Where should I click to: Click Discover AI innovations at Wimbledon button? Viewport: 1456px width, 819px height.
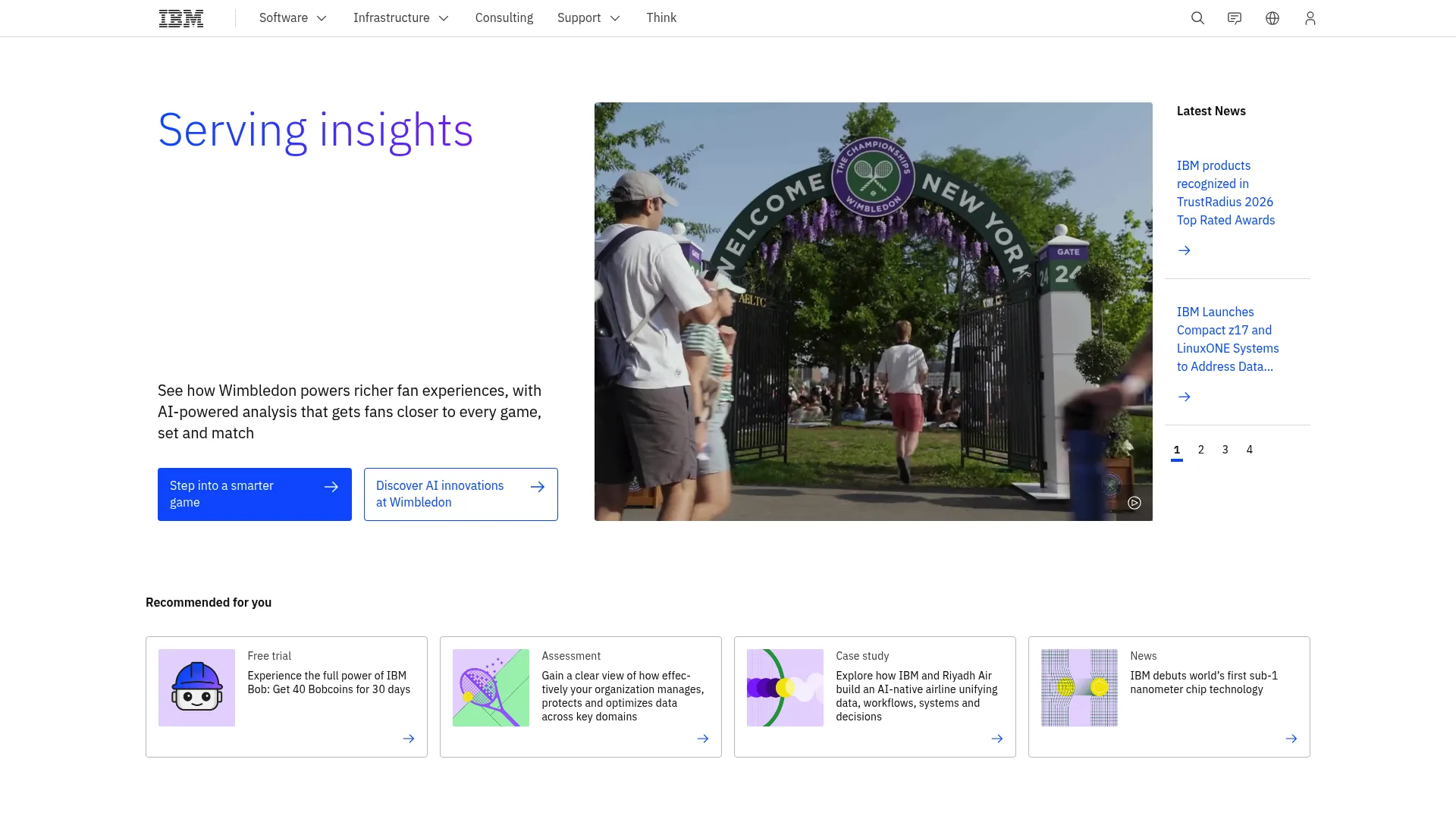(x=461, y=494)
